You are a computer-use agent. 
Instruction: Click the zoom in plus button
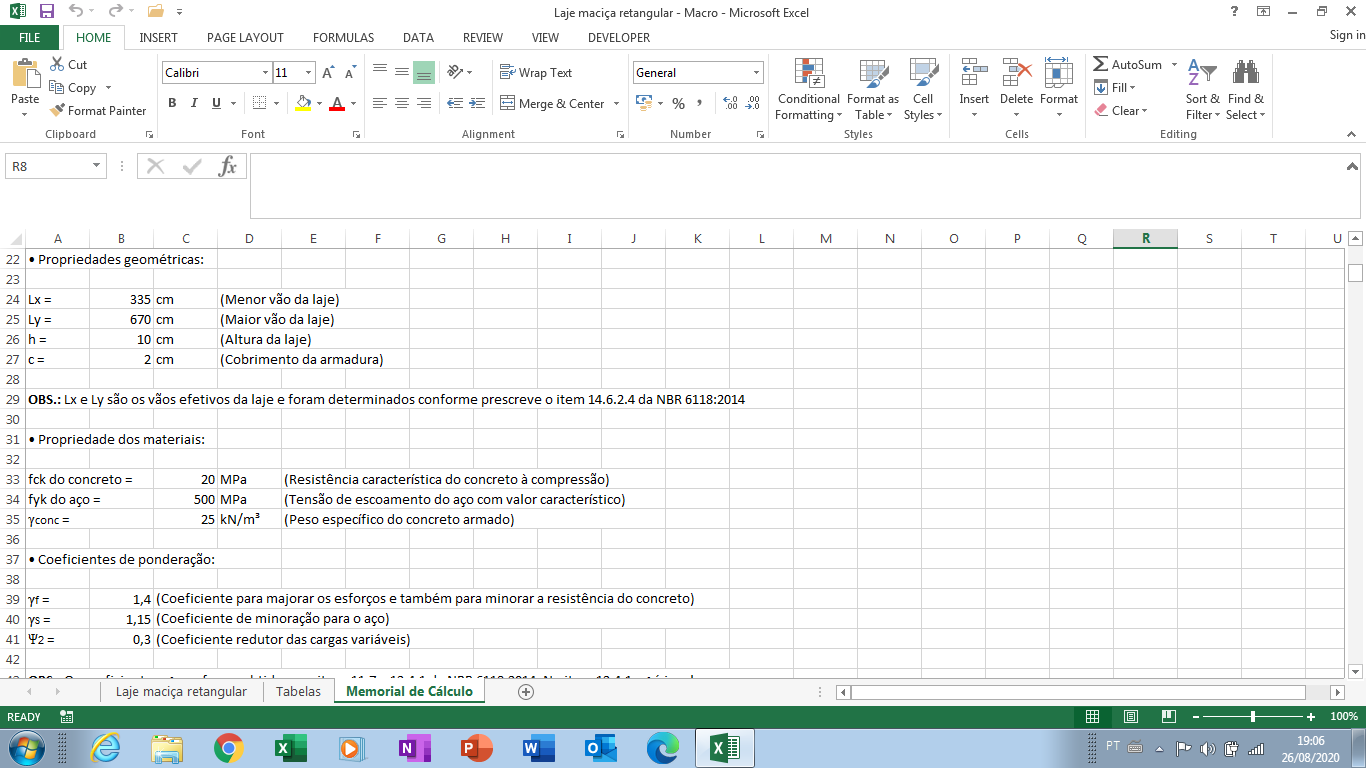point(1311,717)
